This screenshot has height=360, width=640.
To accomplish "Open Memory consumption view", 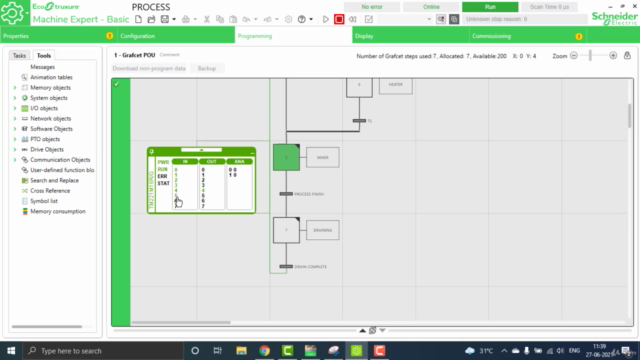I will [58, 211].
